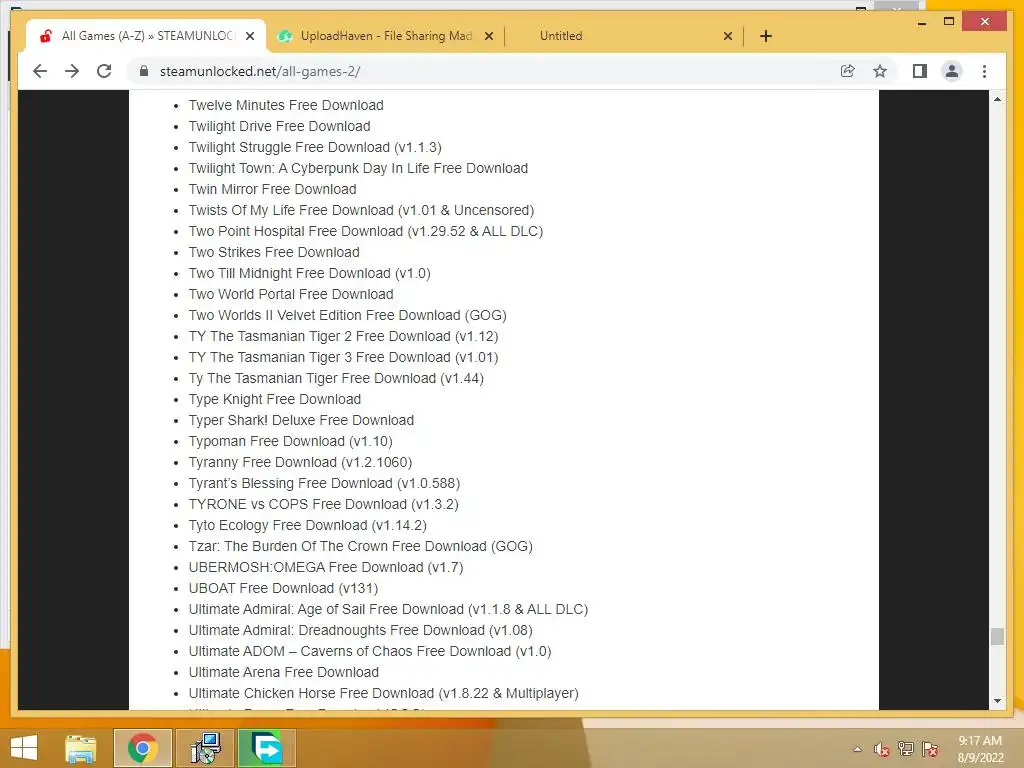Click the network tray icon
The width and height of the screenshot is (1024, 768).
point(906,749)
